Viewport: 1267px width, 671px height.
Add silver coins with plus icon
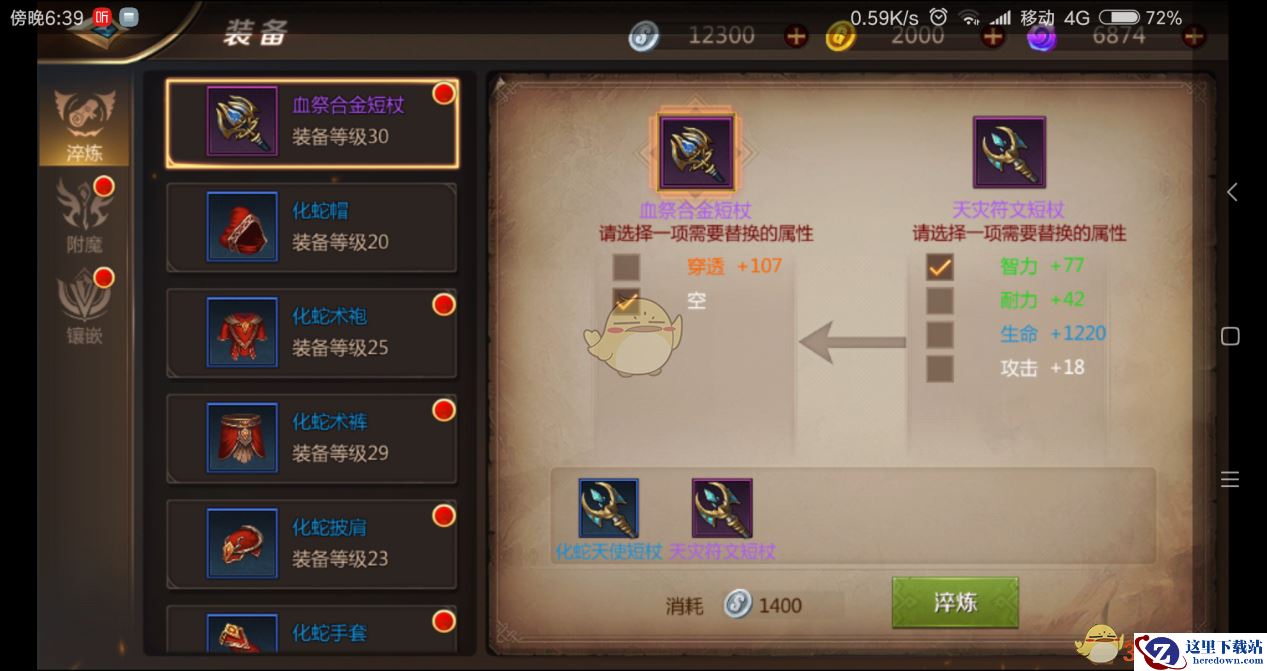pyautogui.click(x=796, y=37)
